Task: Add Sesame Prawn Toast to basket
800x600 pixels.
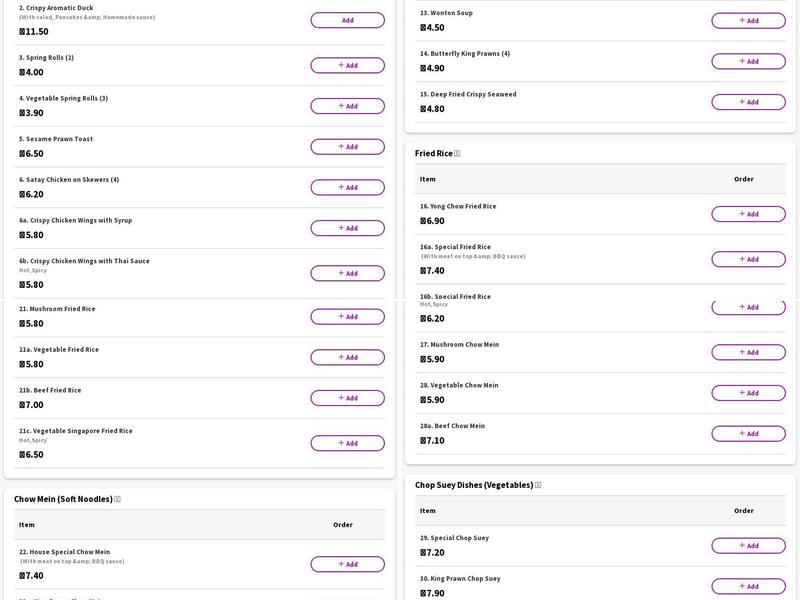Action: 347,147
